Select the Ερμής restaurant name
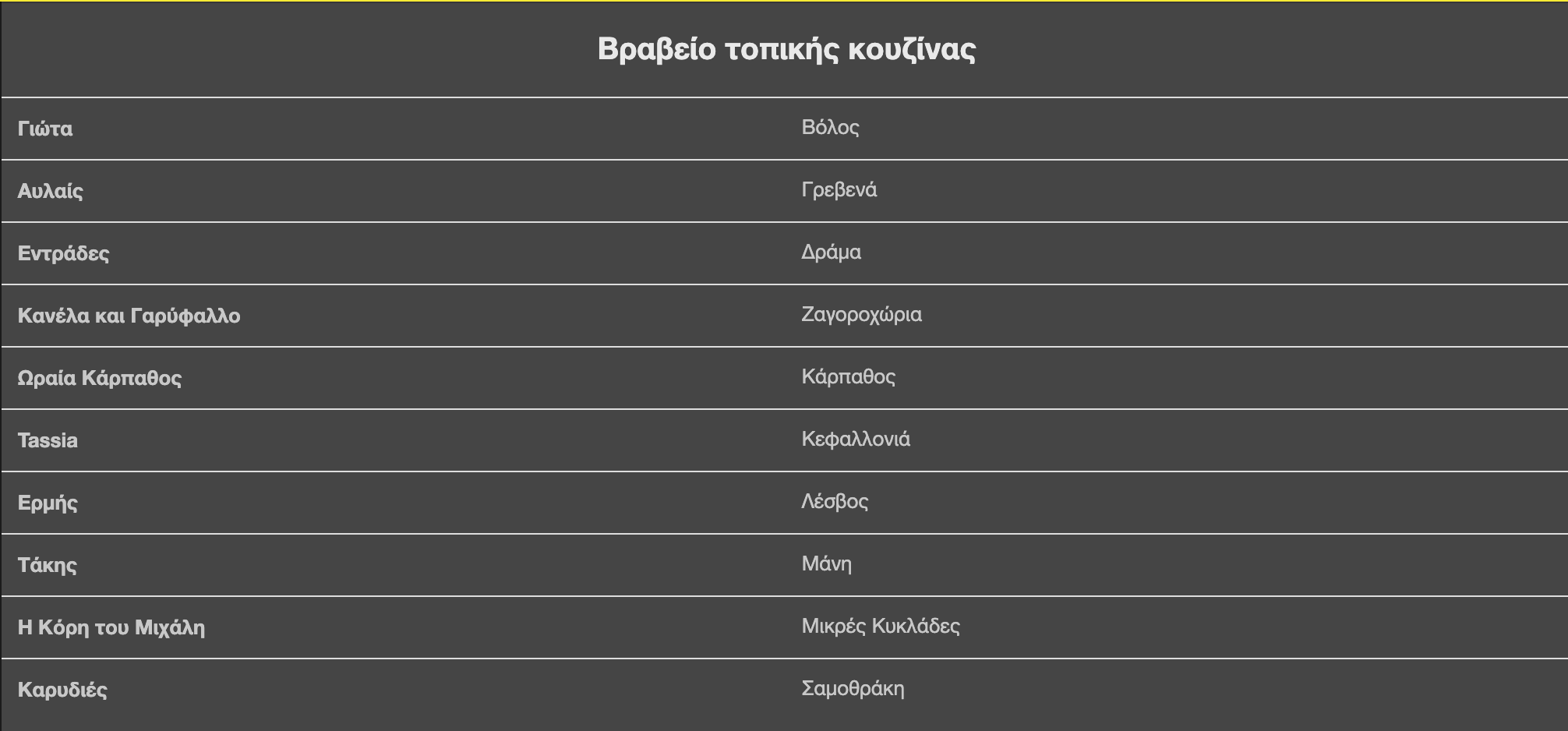Viewport: 1568px width, 731px height. (48, 503)
